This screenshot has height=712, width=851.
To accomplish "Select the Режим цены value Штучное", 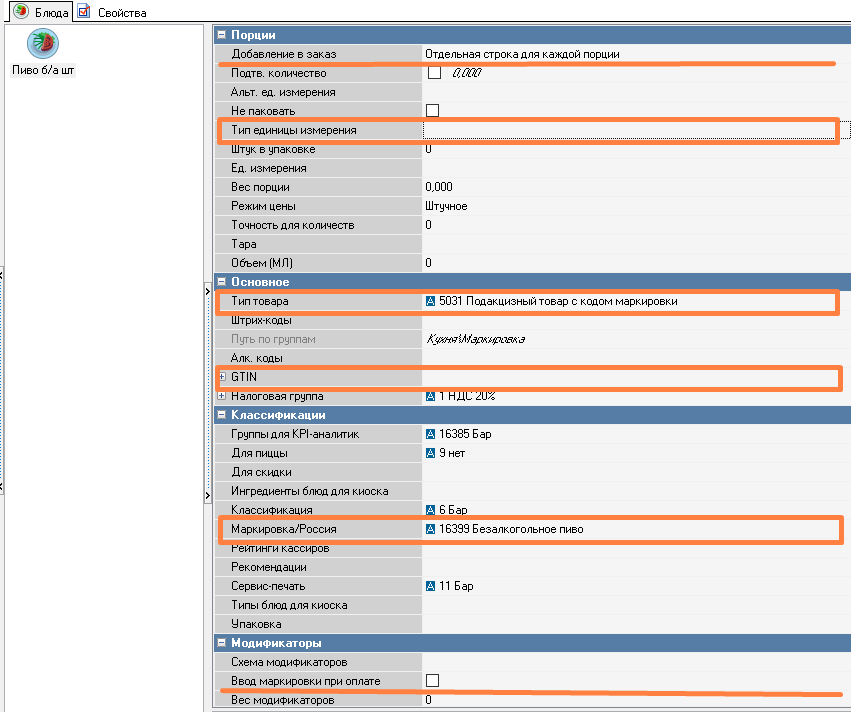I will pyautogui.click(x=446, y=206).
